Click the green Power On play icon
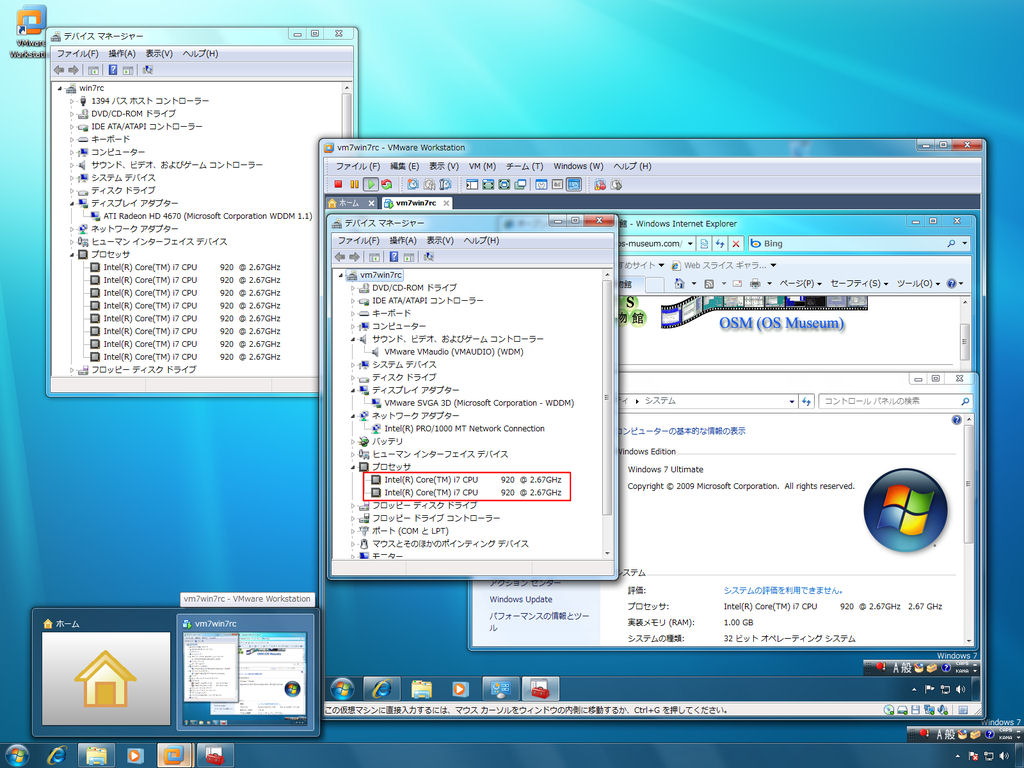Screen dimensions: 1024x768 pyautogui.click(x=371, y=185)
